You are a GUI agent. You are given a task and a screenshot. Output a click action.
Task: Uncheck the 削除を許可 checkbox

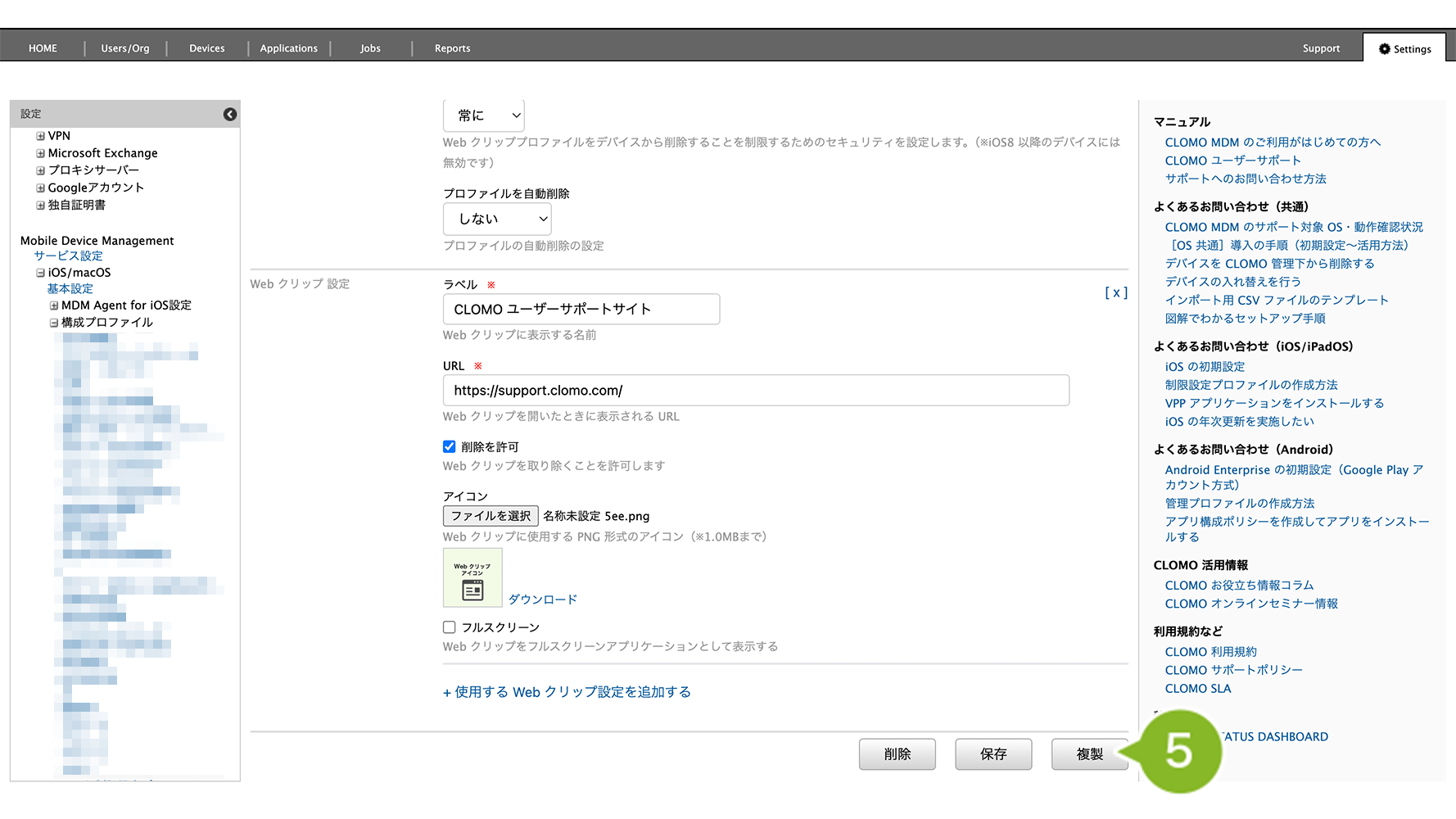point(450,447)
